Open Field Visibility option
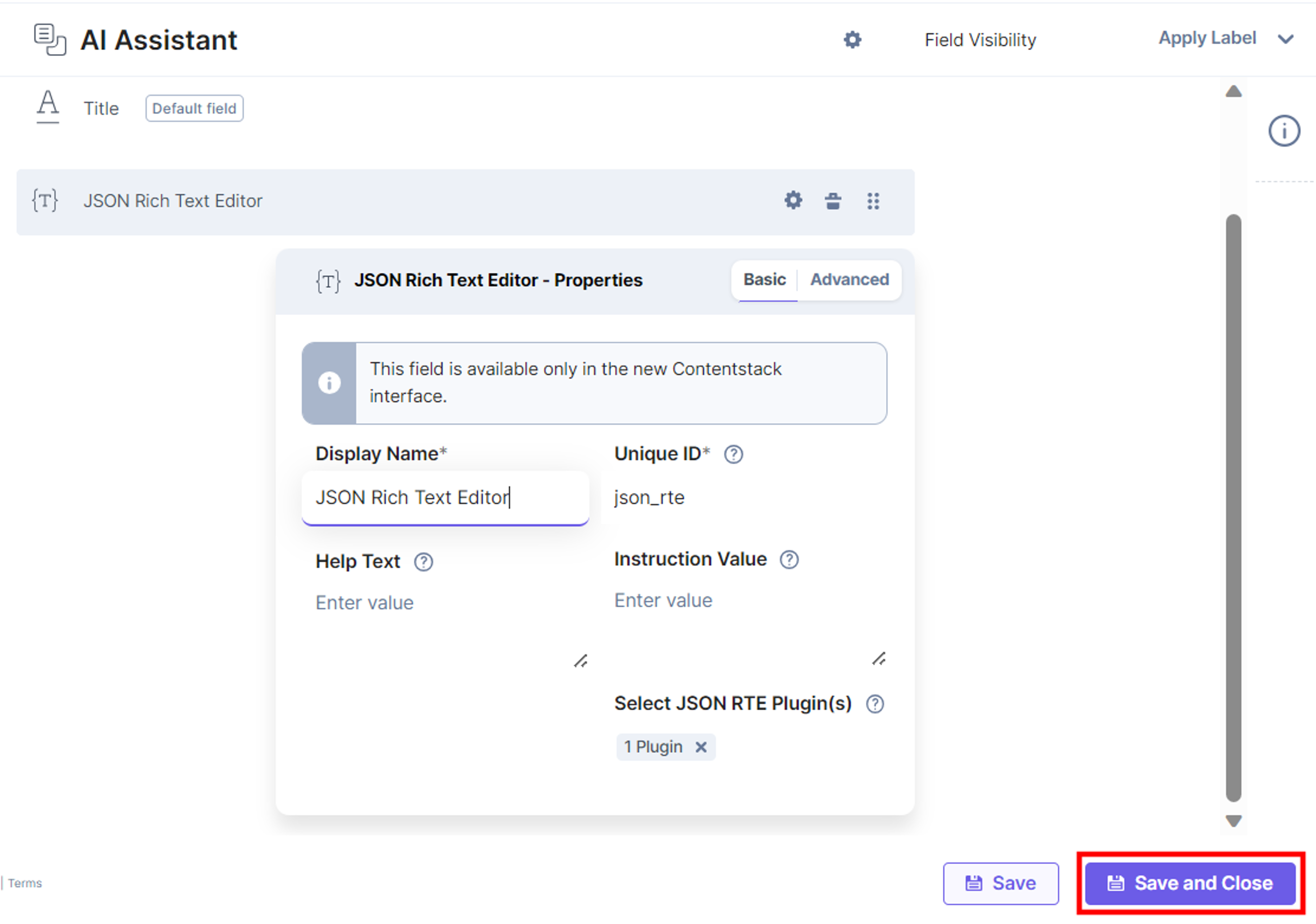This screenshot has width=1316, height=924. (980, 40)
